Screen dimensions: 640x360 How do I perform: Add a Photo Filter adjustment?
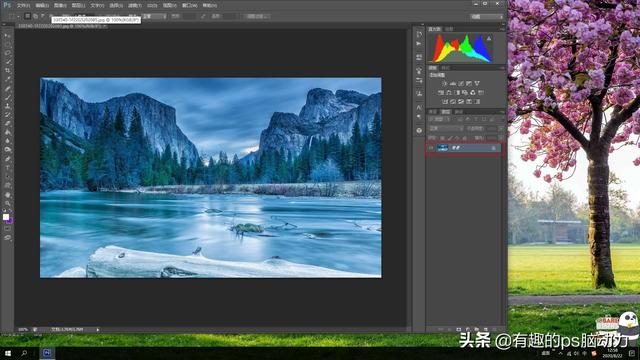coord(465,93)
